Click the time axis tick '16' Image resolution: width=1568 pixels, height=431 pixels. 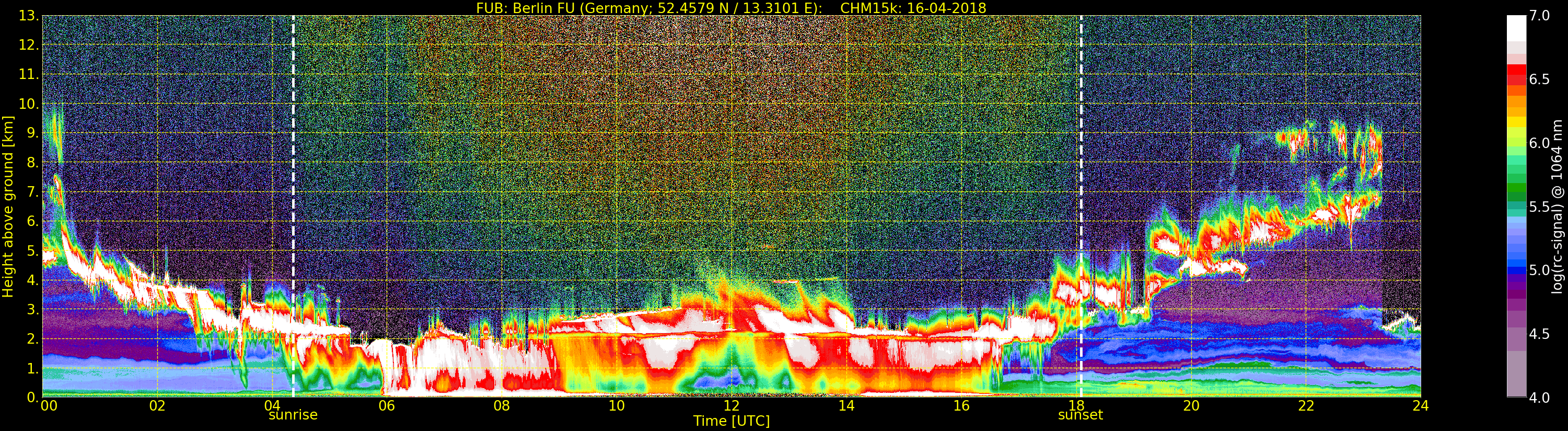tap(961, 406)
